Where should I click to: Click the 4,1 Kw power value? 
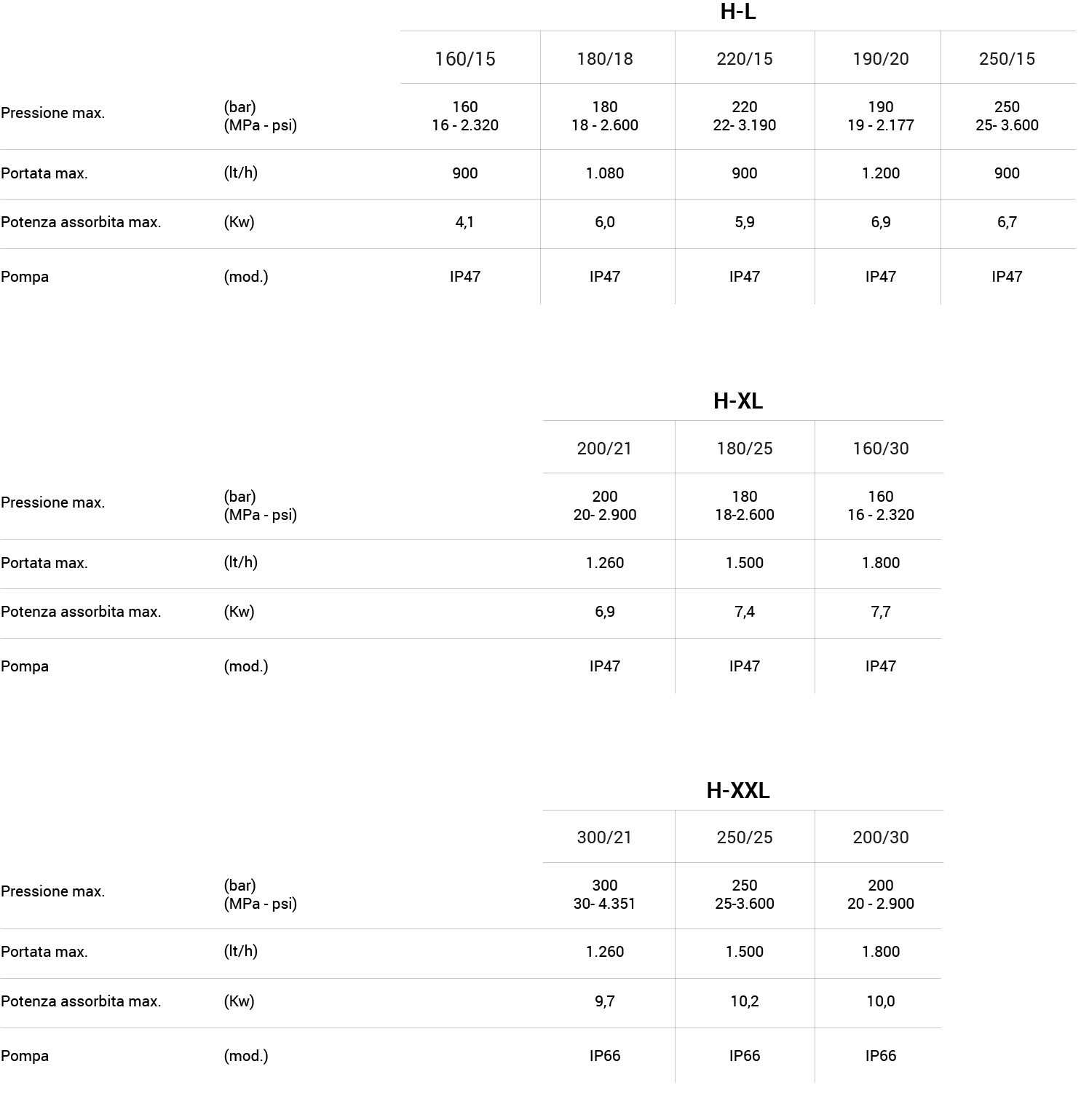point(464,222)
